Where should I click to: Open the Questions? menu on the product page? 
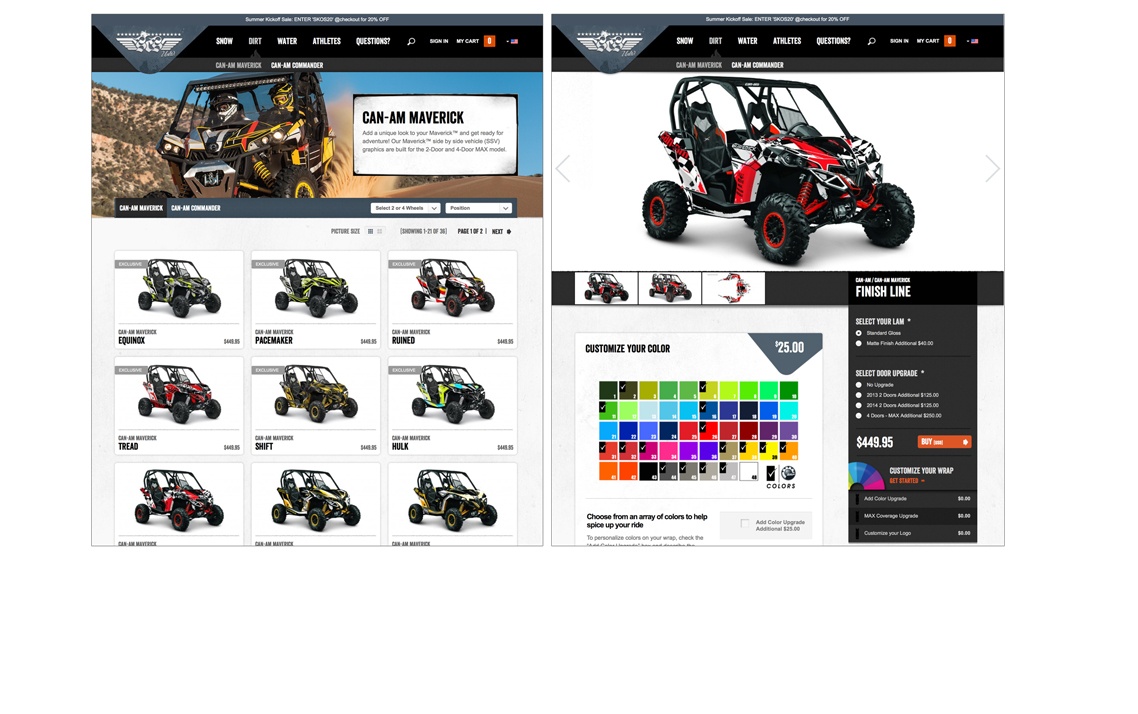(833, 41)
